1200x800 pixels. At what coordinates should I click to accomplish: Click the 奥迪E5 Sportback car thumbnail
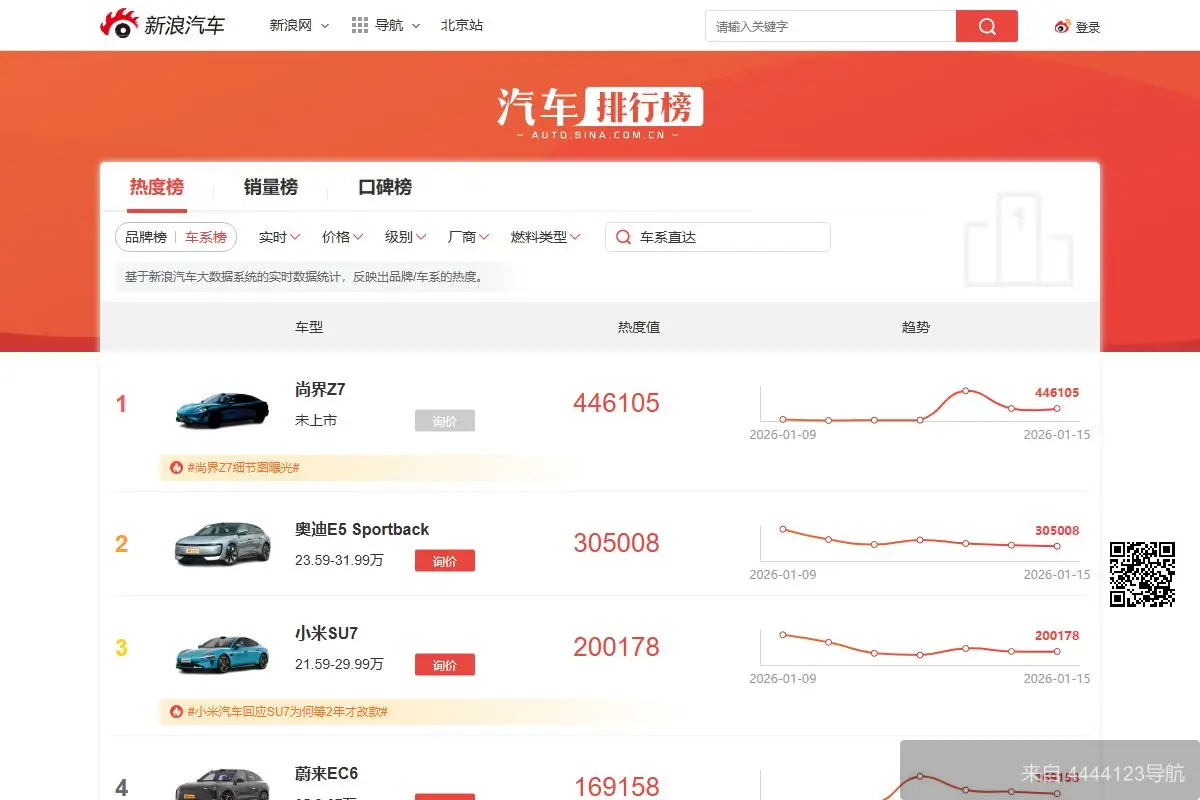221,543
